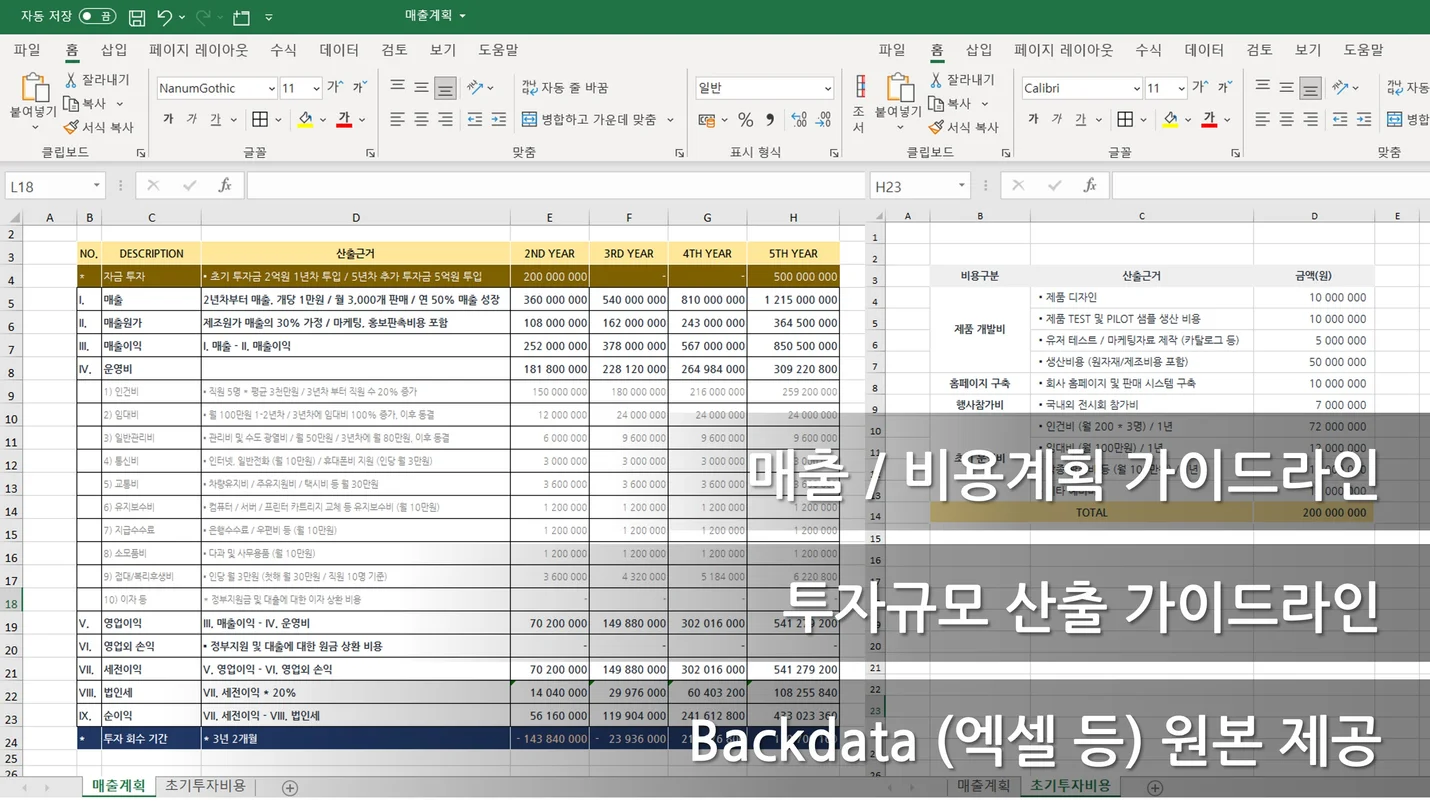This screenshot has width=1430, height=810.
Task: Select 수식 tab in the NanumGothic window
Action: coord(283,49)
